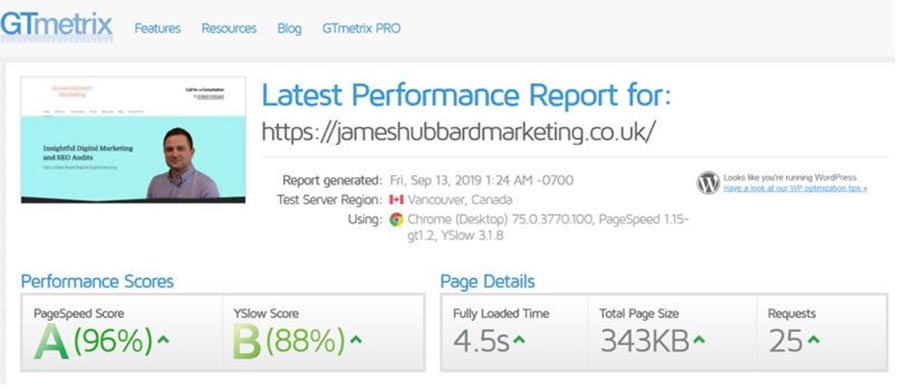Go to the Blog page
900x391 pixels.
289,28
